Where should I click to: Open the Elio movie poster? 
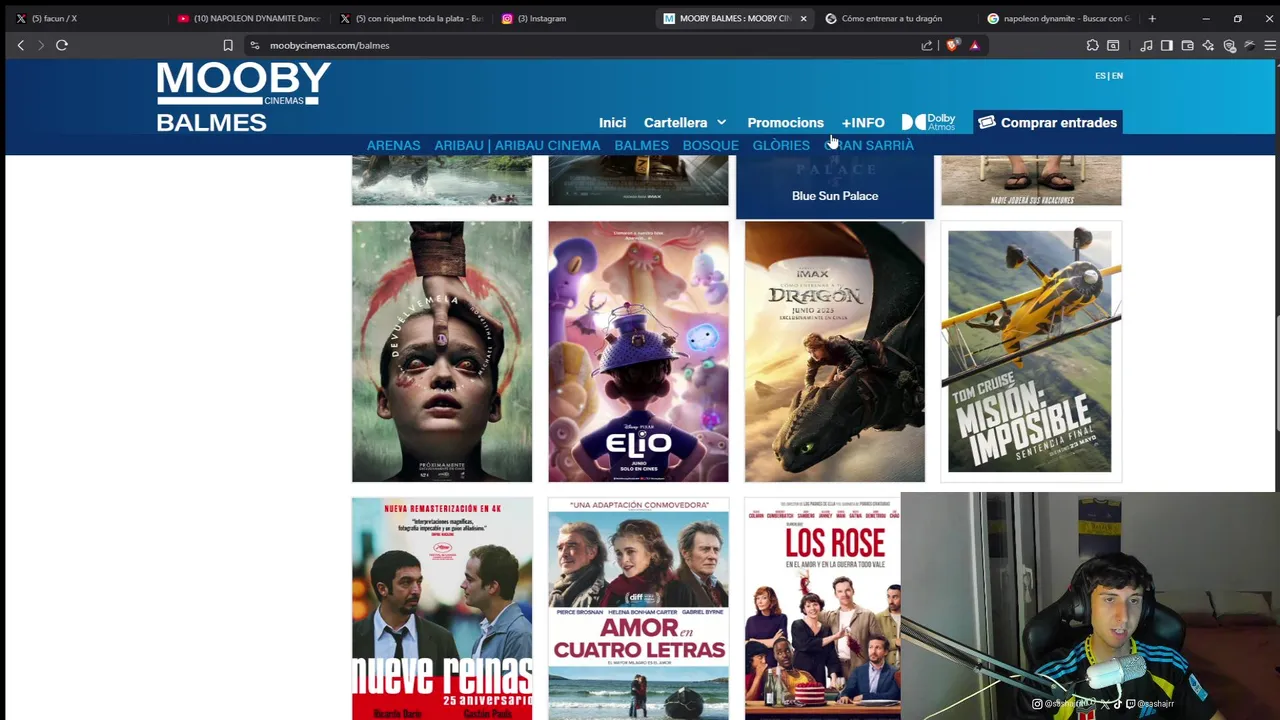click(x=638, y=352)
